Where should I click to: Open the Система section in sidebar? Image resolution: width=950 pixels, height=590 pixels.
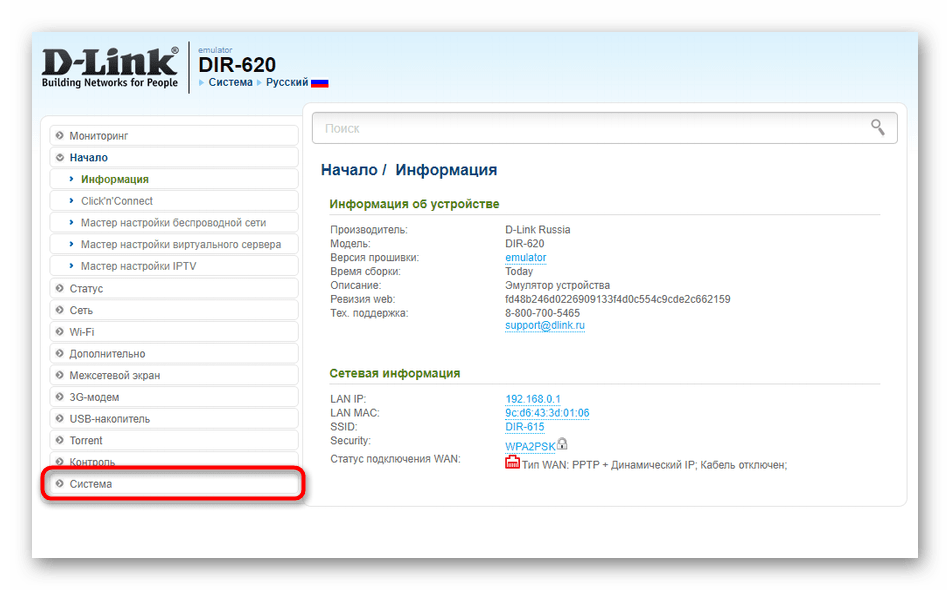(174, 484)
